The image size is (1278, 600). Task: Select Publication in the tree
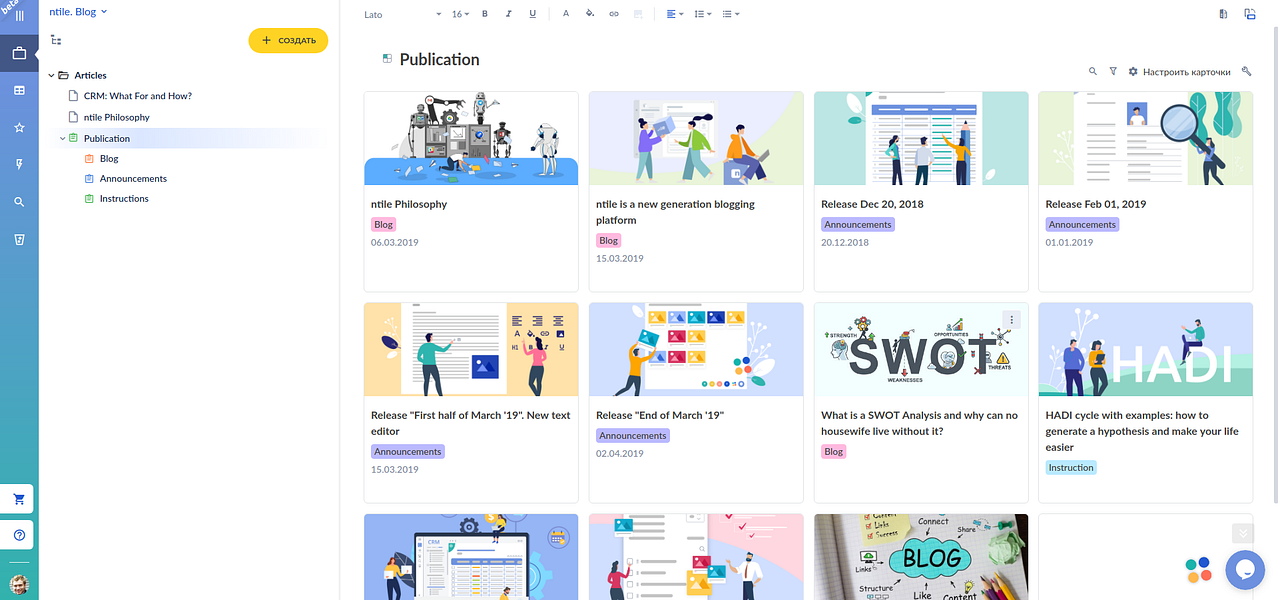tap(107, 139)
